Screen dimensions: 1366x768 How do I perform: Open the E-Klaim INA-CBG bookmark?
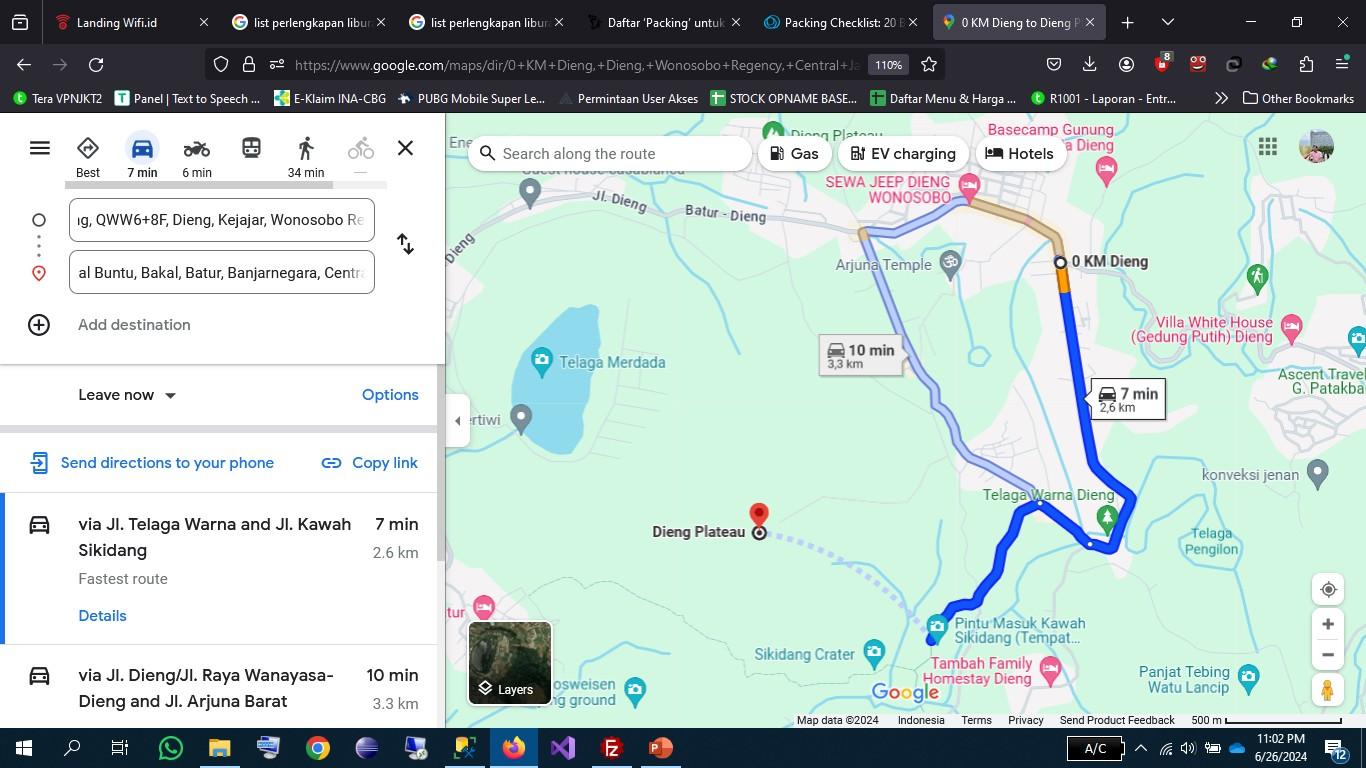[330, 98]
